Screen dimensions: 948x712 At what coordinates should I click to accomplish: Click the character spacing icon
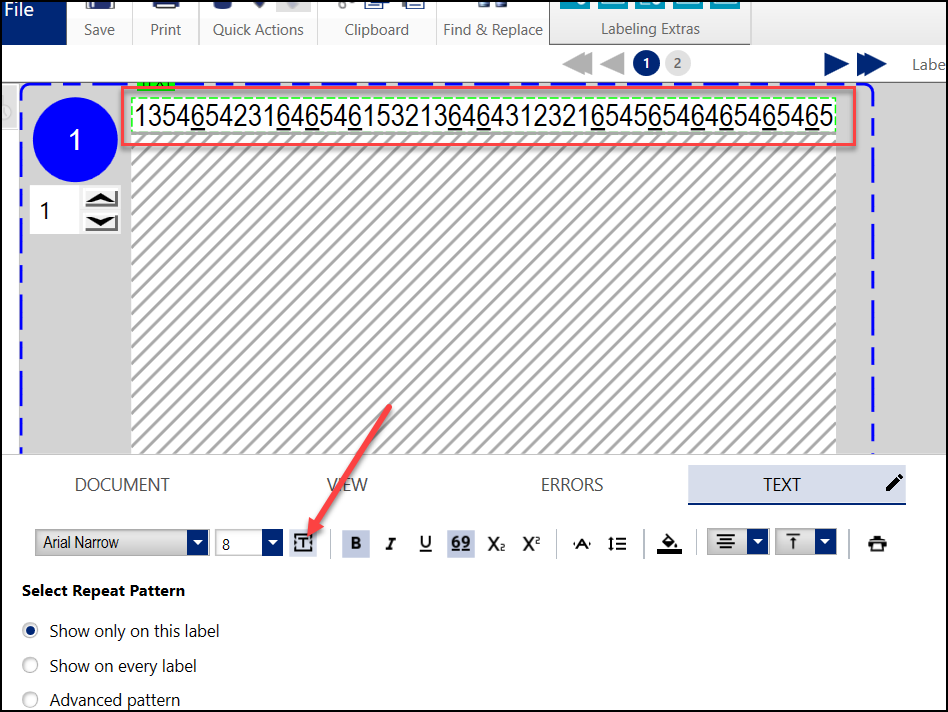[x=582, y=543]
